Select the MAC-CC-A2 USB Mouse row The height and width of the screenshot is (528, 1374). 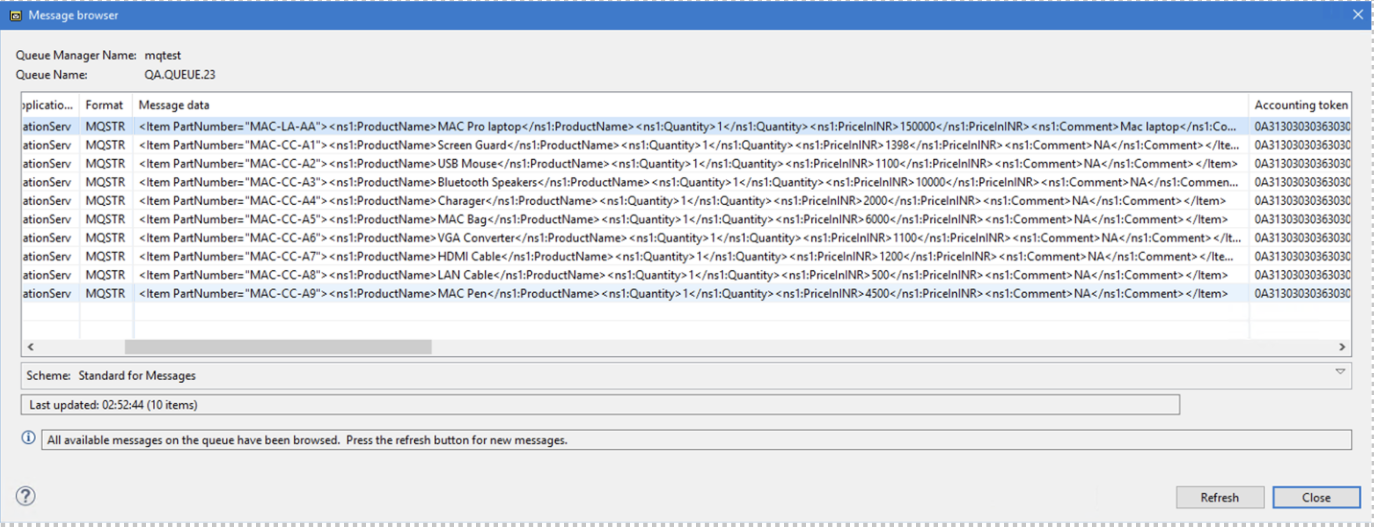click(x=686, y=164)
